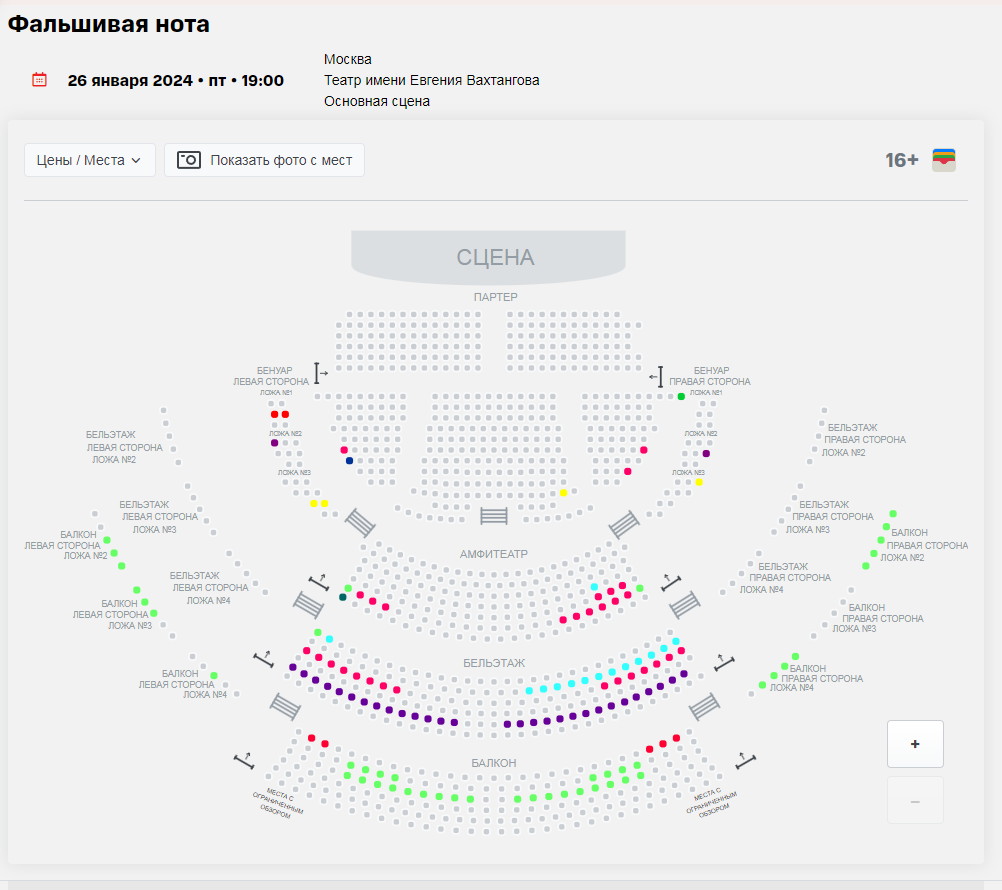Open the Цены / Места dropdown

(x=89, y=160)
